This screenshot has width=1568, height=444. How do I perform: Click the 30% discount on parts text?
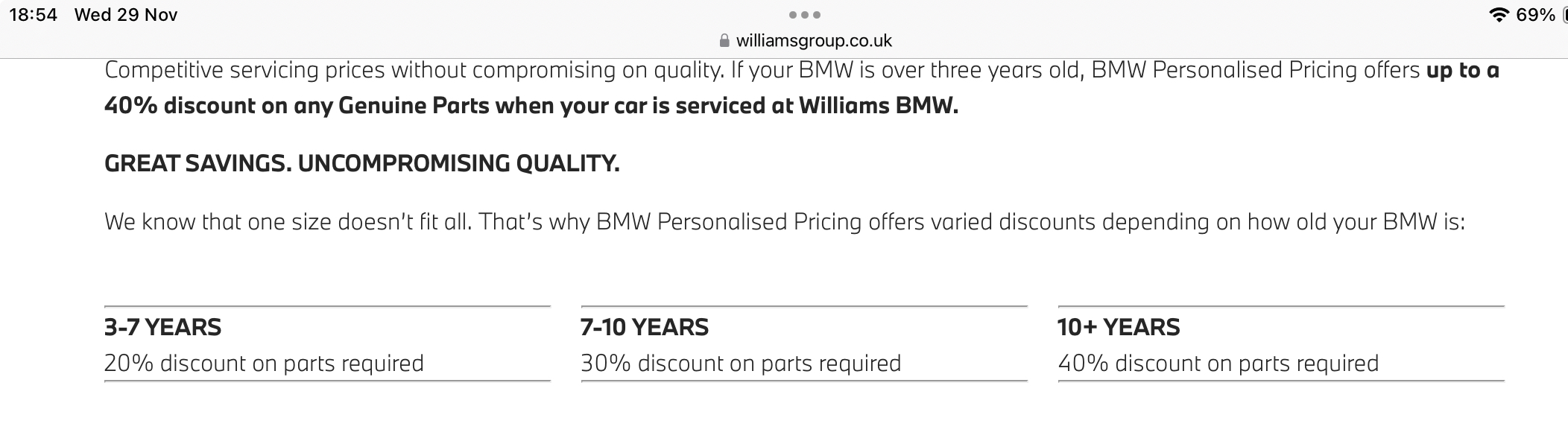click(x=741, y=364)
